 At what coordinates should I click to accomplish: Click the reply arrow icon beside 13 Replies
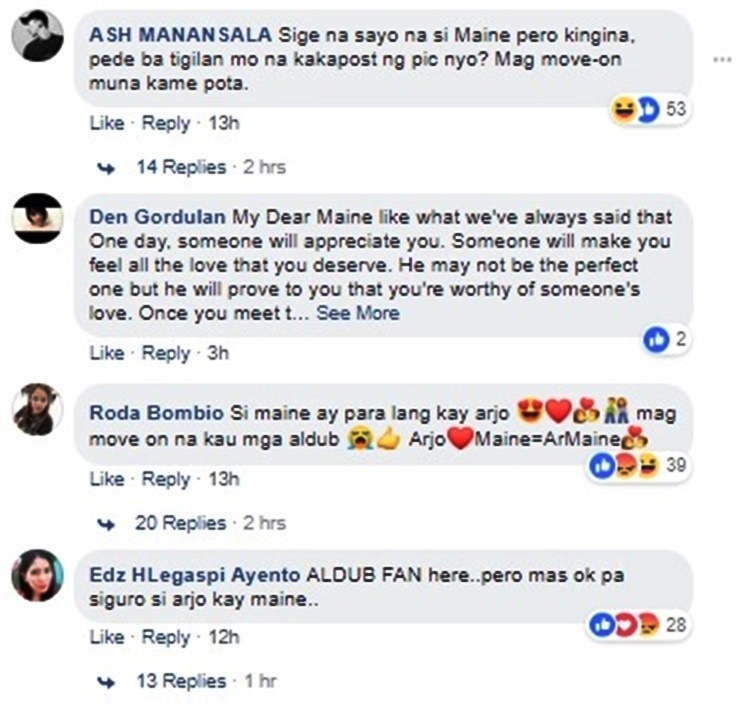(x=107, y=682)
